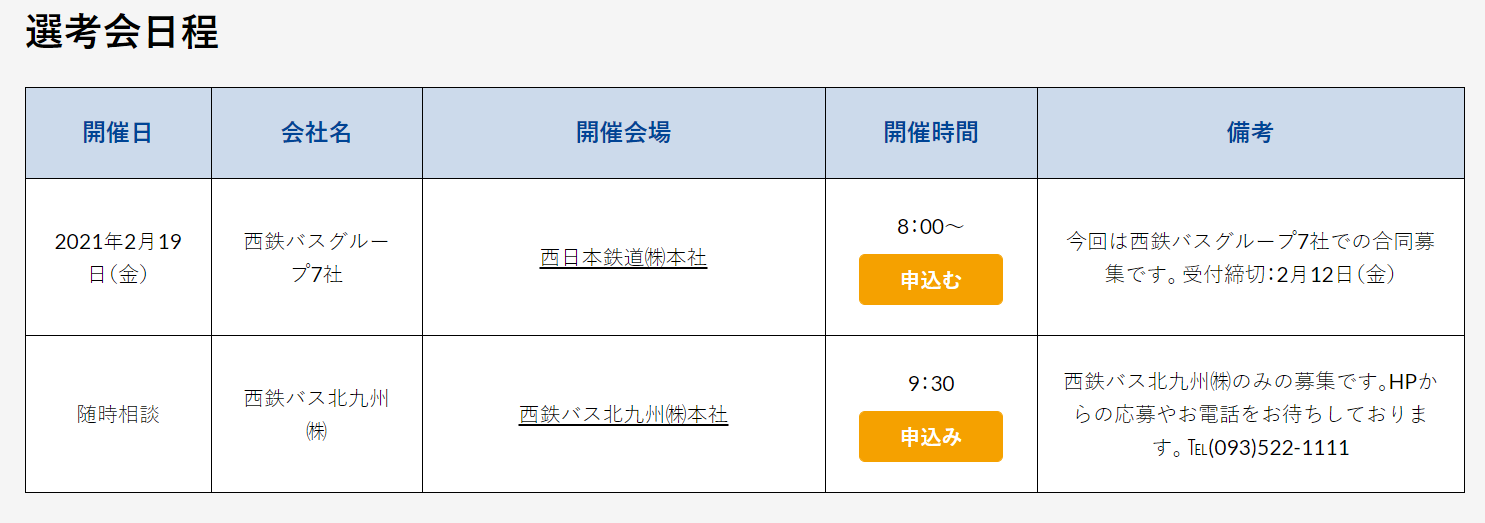Click the 9:30 start time text
The width and height of the screenshot is (1485, 523).
930,384
